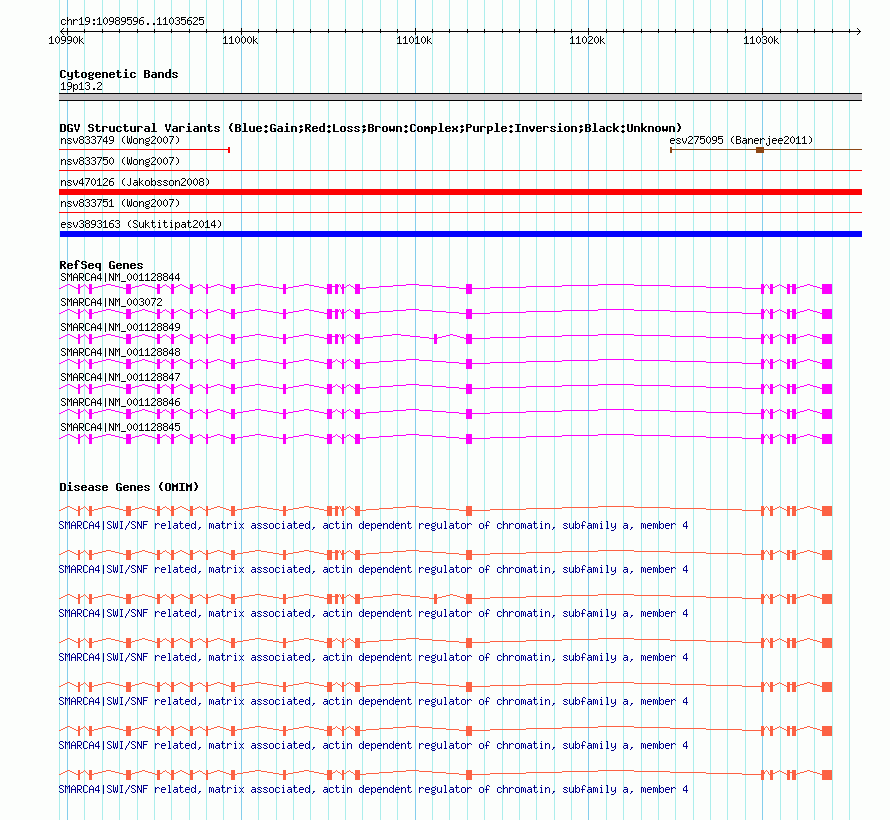Select transcript SMARCA4|NM_001128847 label
Image resolution: width=890 pixels, height=820 pixels.
[120, 377]
